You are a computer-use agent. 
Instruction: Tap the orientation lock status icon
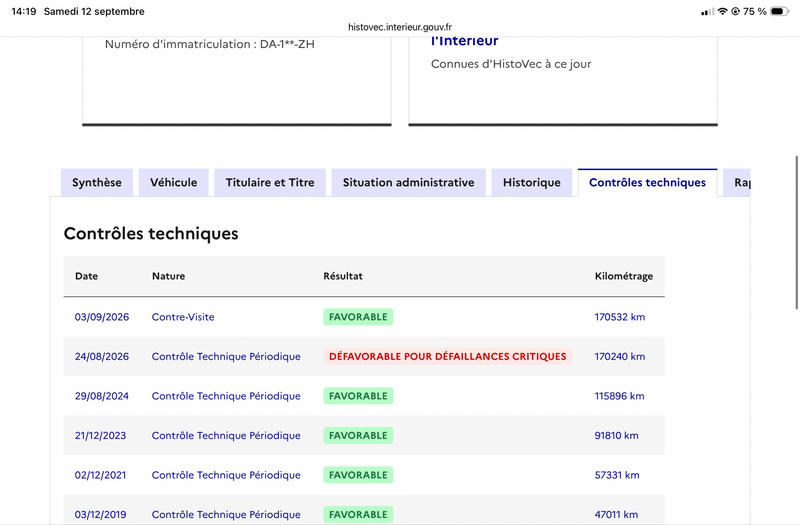735,11
